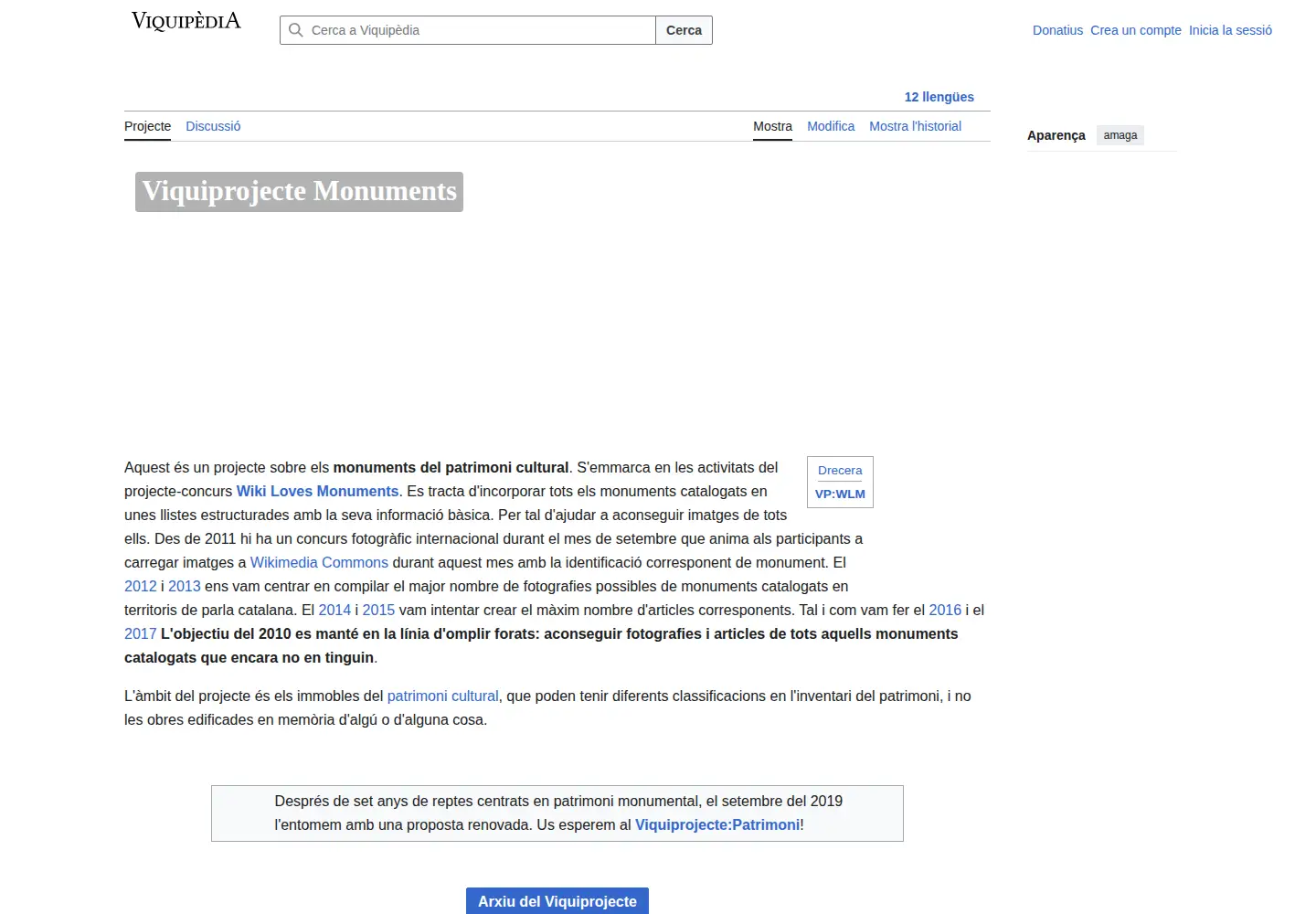Screen dimensions: 1316x914
Task: Follow the Wikimedia Commons link
Action: (319, 563)
